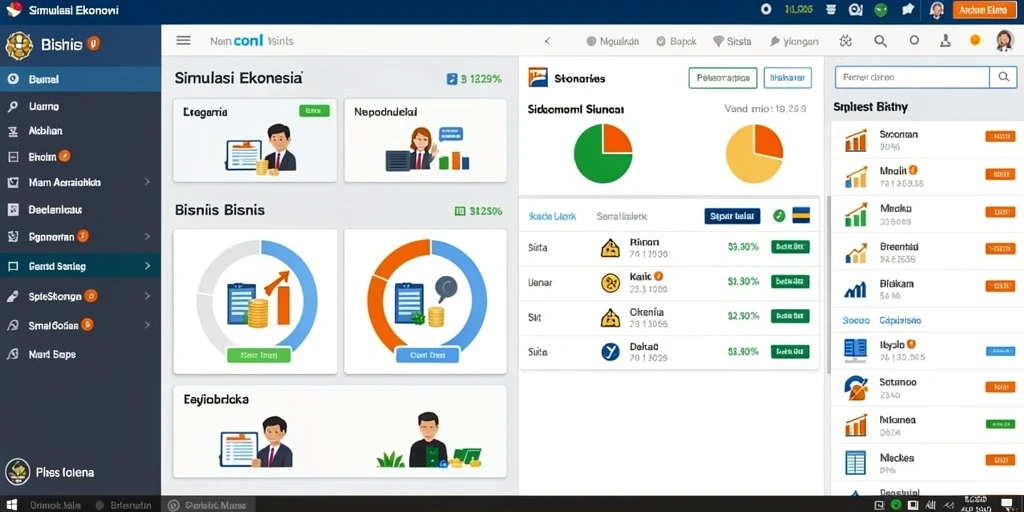The width and height of the screenshot is (1024, 512).
Task: Click the blue Y icon for Dekad
Action: pos(610,352)
